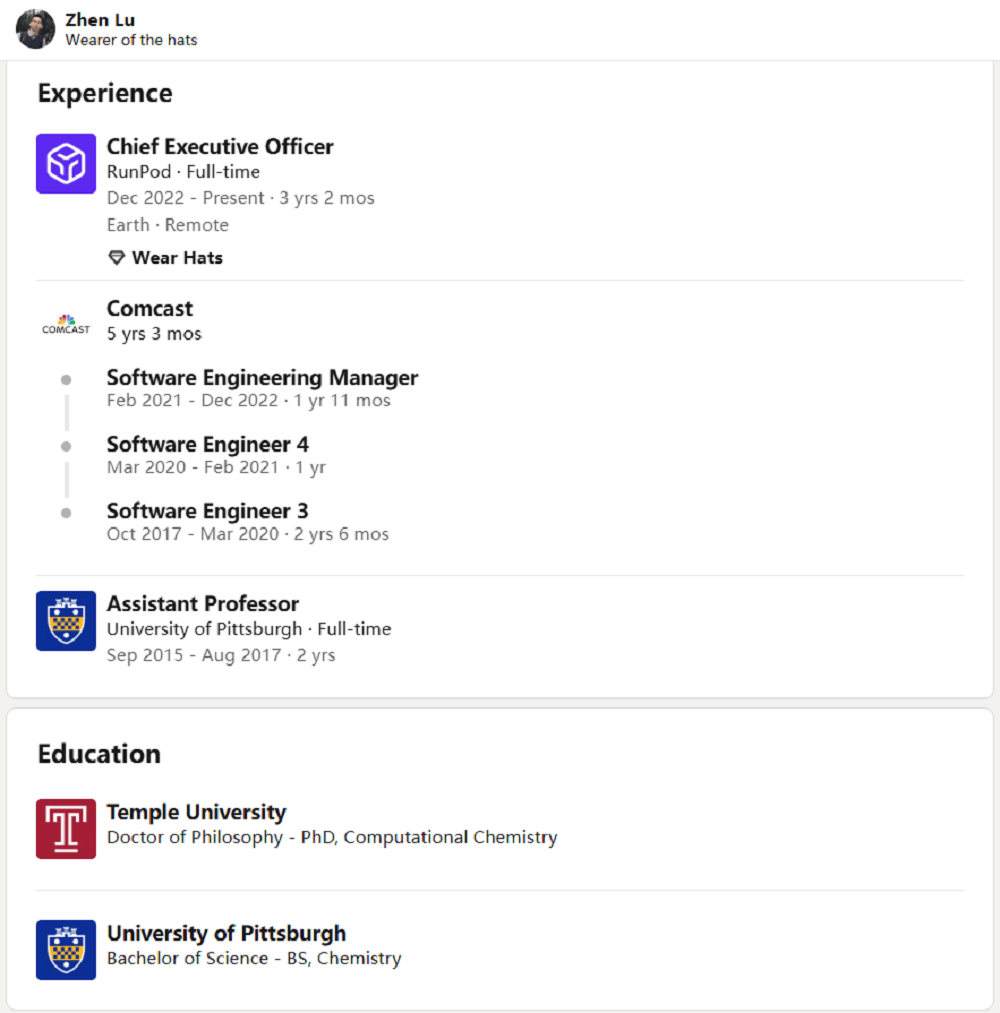Open the Comcast company page link
Screen dimensions: 1000x1013
150,309
